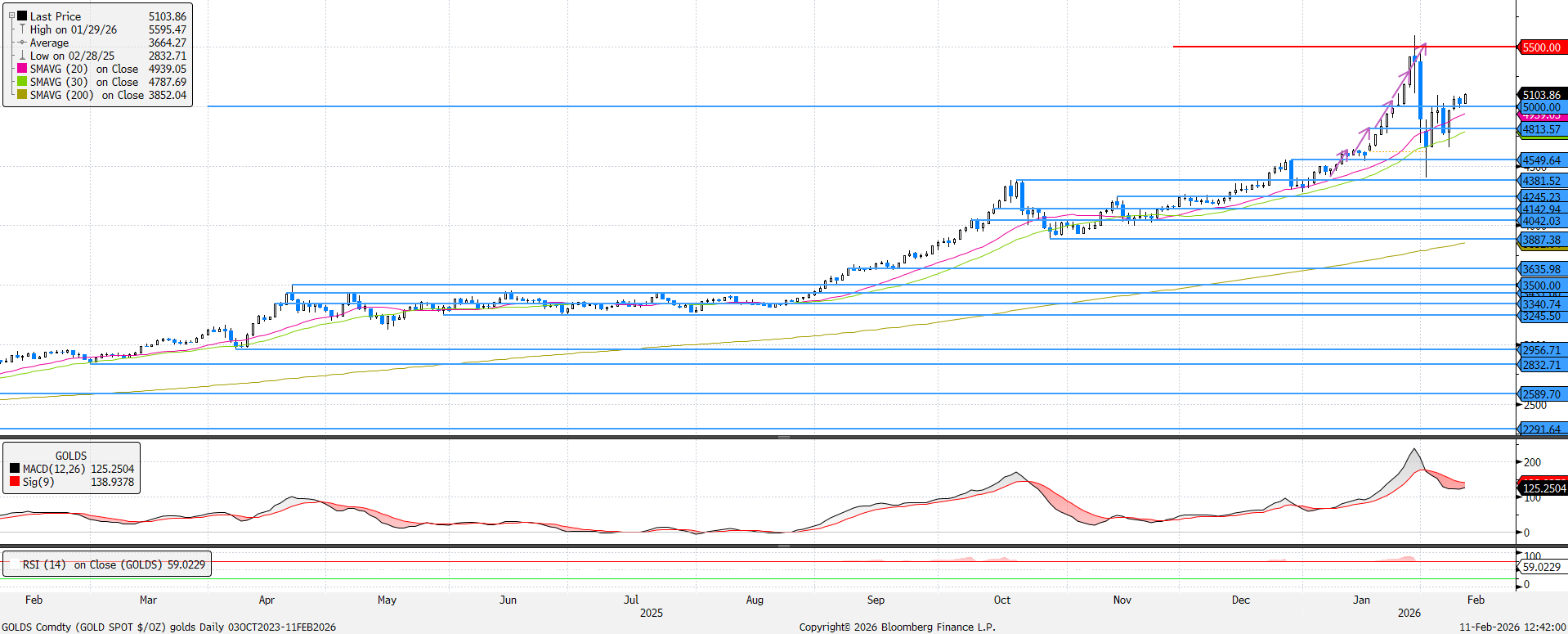
Task: Click the 4549.64 support level tag
Action: tap(1541, 160)
